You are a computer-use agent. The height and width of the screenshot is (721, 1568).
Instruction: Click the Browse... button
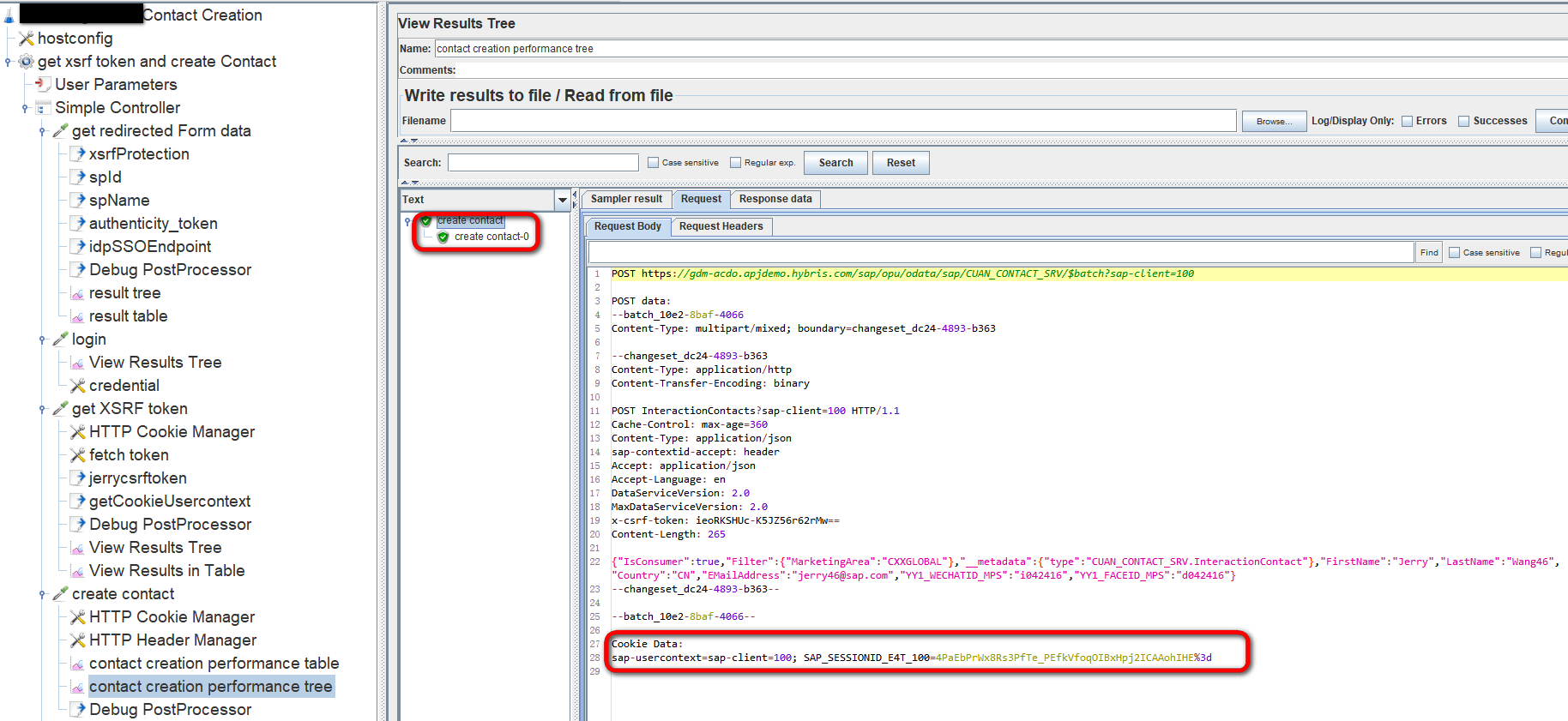pos(1274,121)
